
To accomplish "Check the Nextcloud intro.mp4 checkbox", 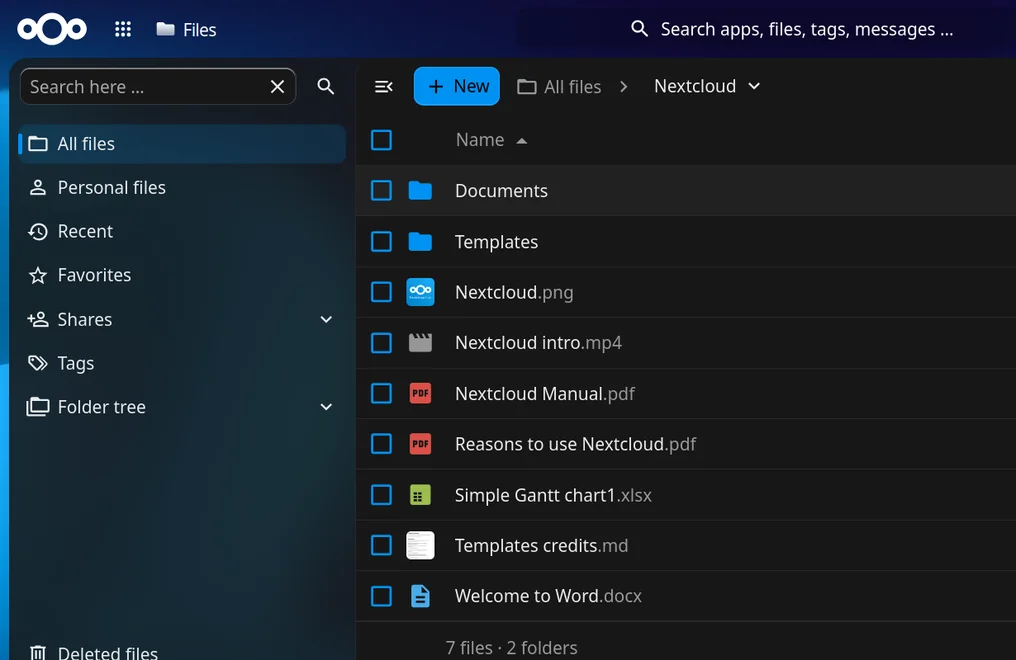I will [382, 343].
